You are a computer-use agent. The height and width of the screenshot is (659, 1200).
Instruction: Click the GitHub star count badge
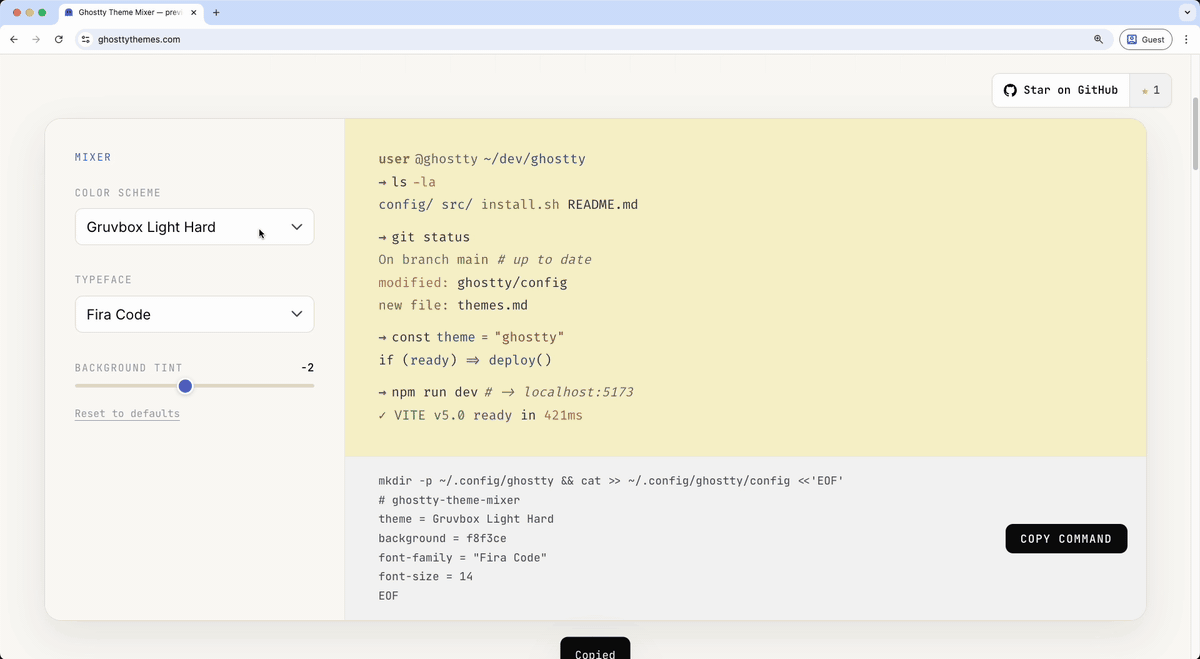1150,90
